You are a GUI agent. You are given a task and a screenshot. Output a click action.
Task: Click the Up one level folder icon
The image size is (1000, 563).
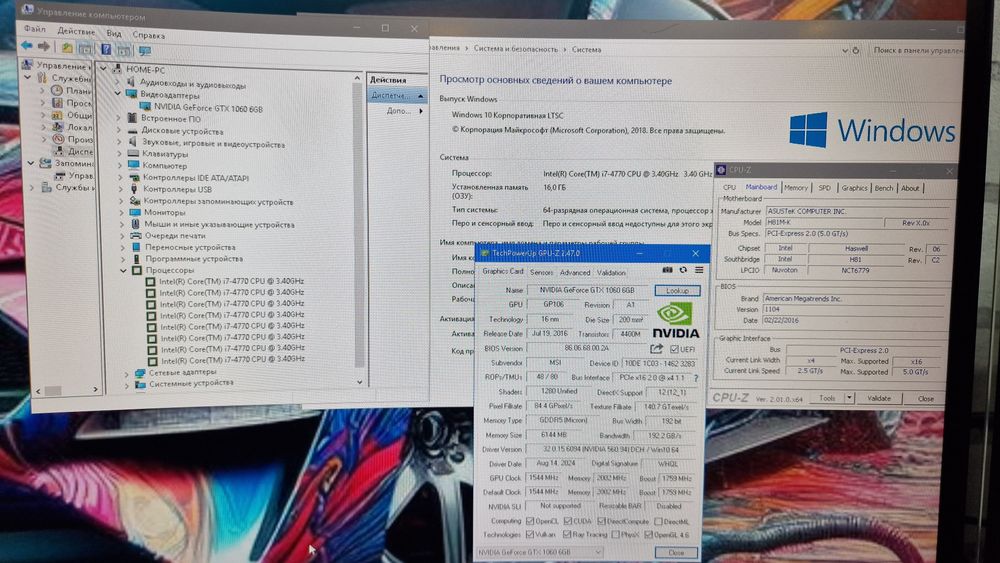pos(67,48)
